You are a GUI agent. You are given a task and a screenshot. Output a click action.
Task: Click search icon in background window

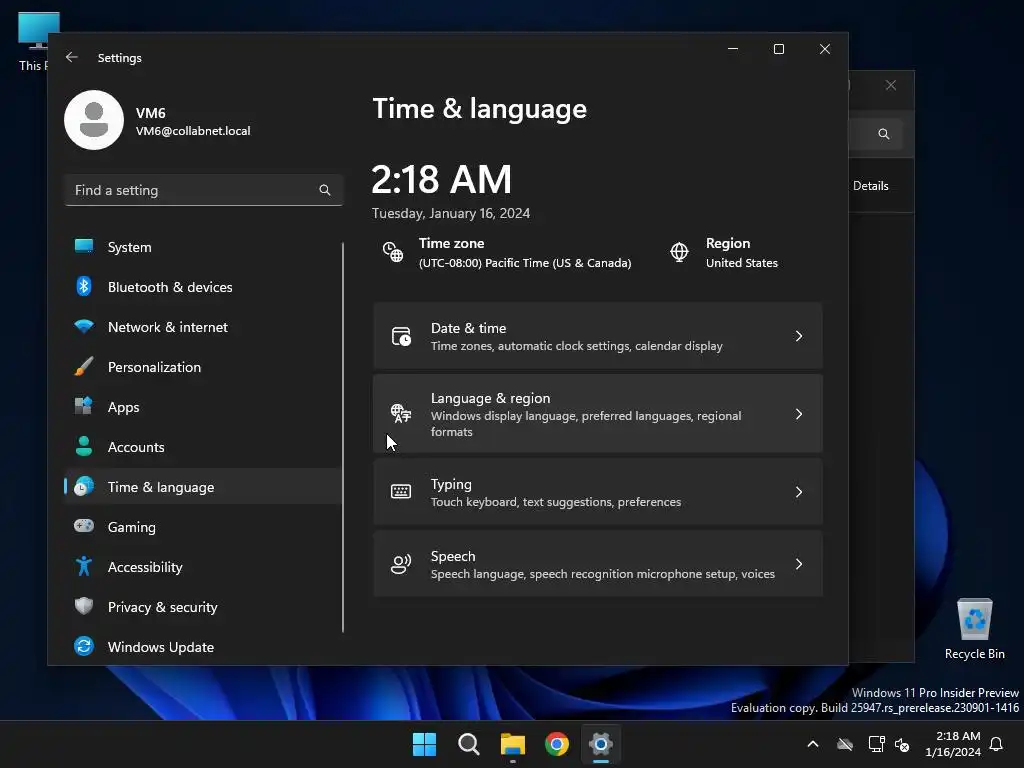tap(884, 134)
